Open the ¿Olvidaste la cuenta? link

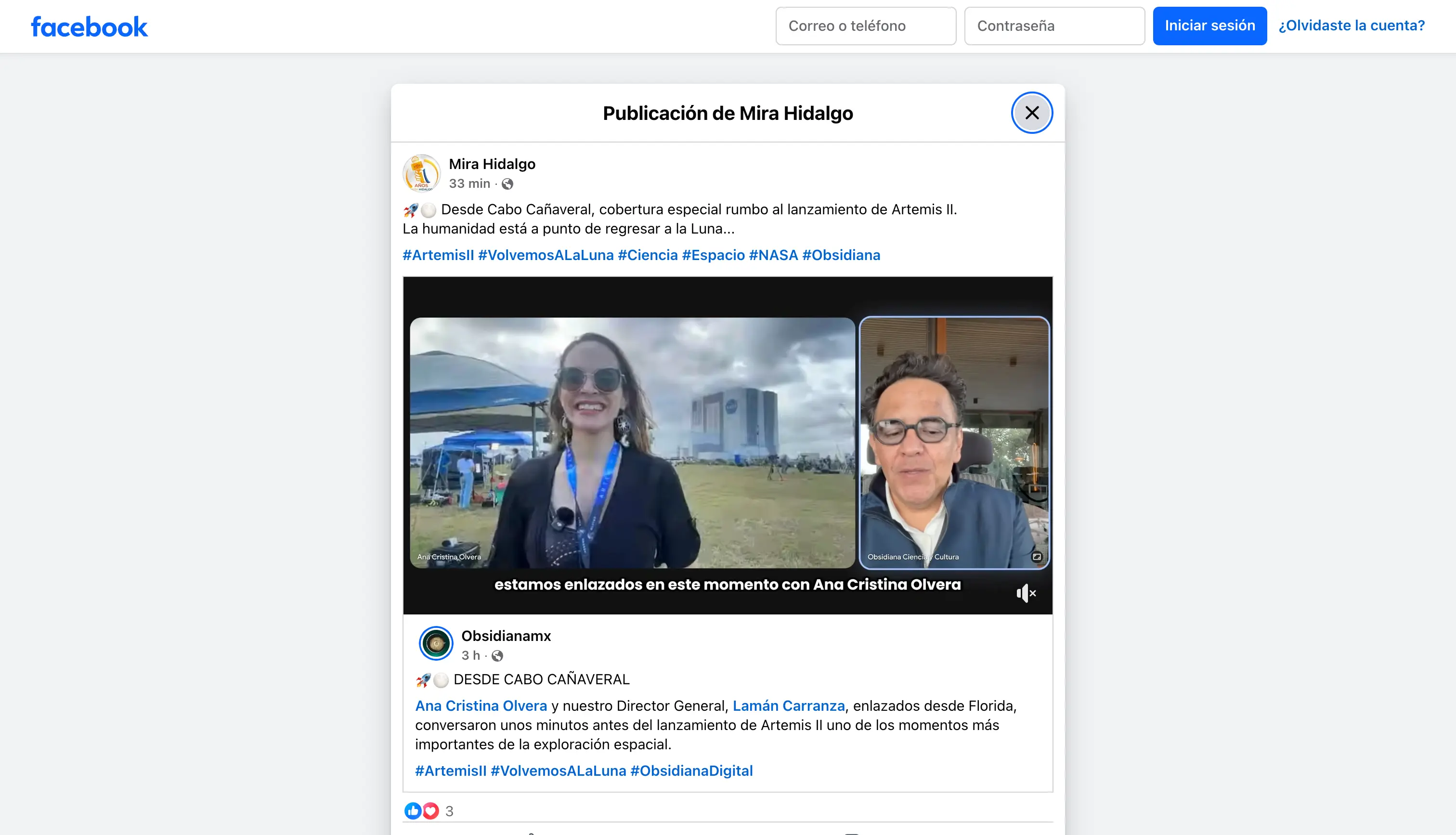coord(1351,26)
